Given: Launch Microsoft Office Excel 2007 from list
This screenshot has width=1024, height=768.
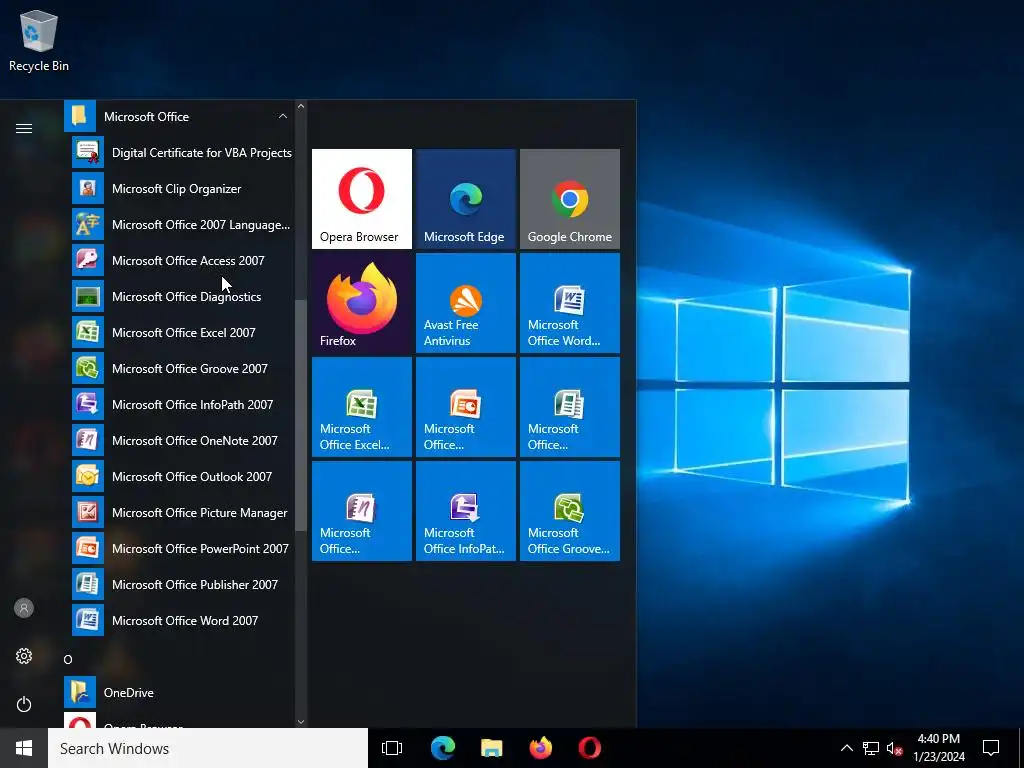Looking at the screenshot, I should click(182, 332).
